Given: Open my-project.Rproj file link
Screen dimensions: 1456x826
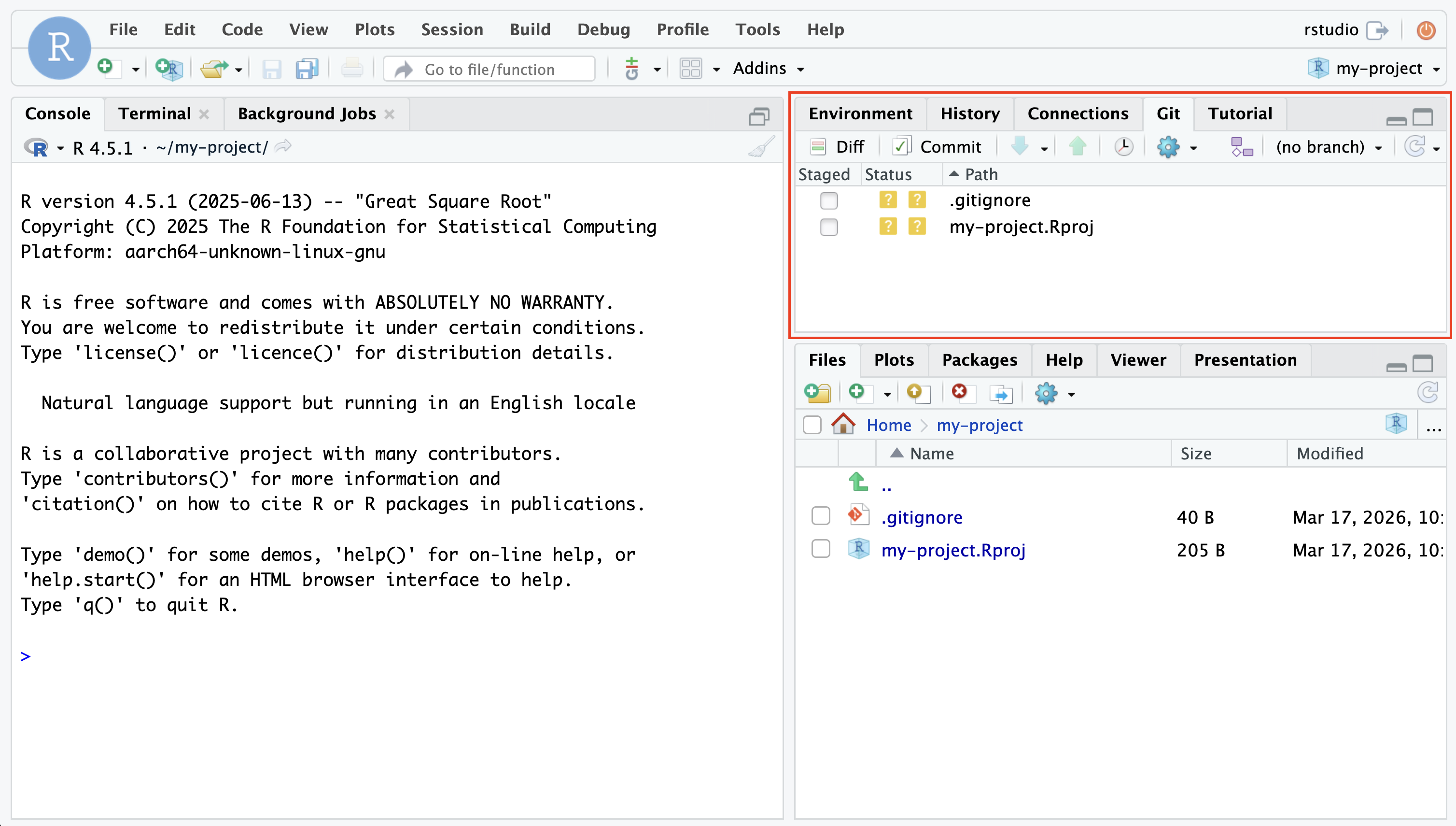Looking at the screenshot, I should click(953, 550).
